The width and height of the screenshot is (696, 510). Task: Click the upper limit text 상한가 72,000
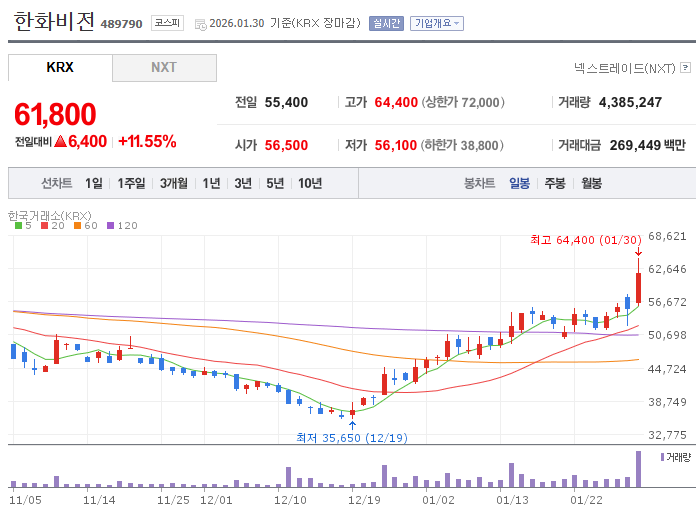(463, 103)
